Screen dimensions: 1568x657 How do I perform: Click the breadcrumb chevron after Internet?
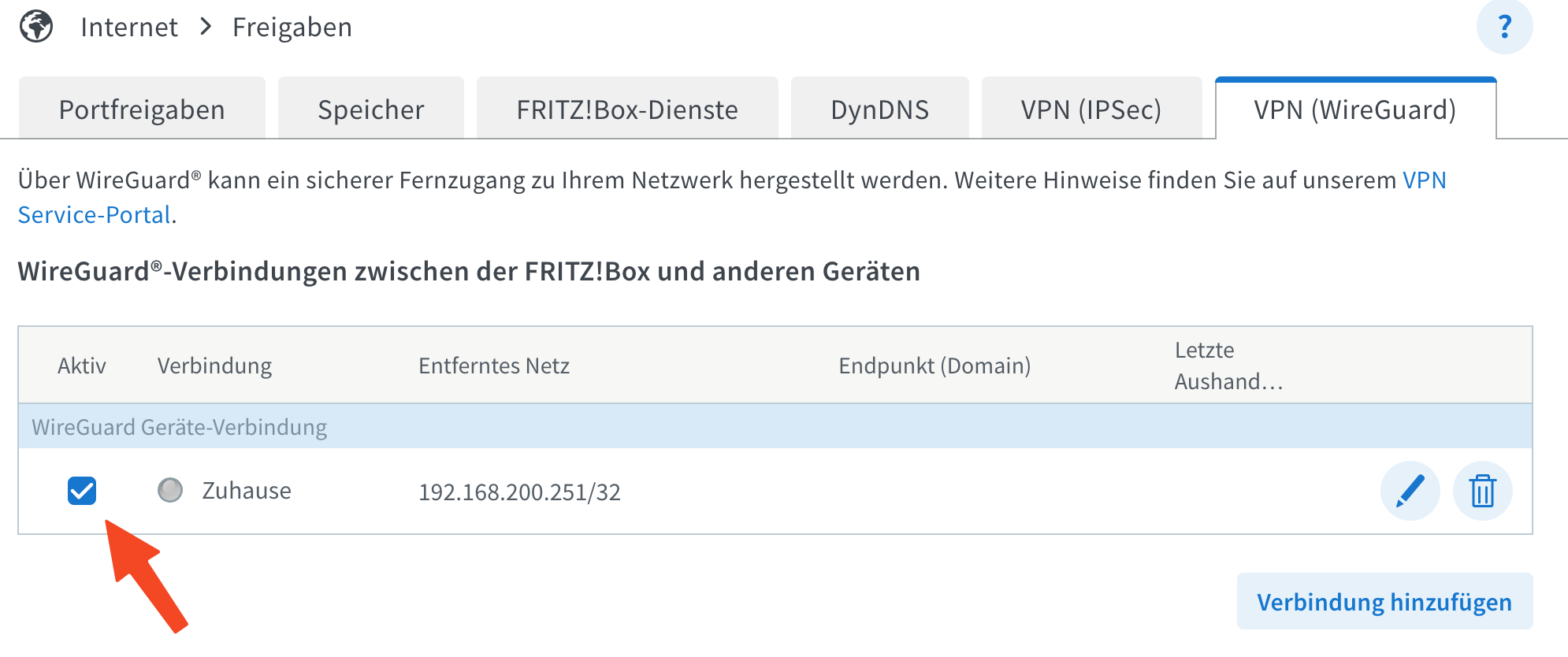click(206, 27)
